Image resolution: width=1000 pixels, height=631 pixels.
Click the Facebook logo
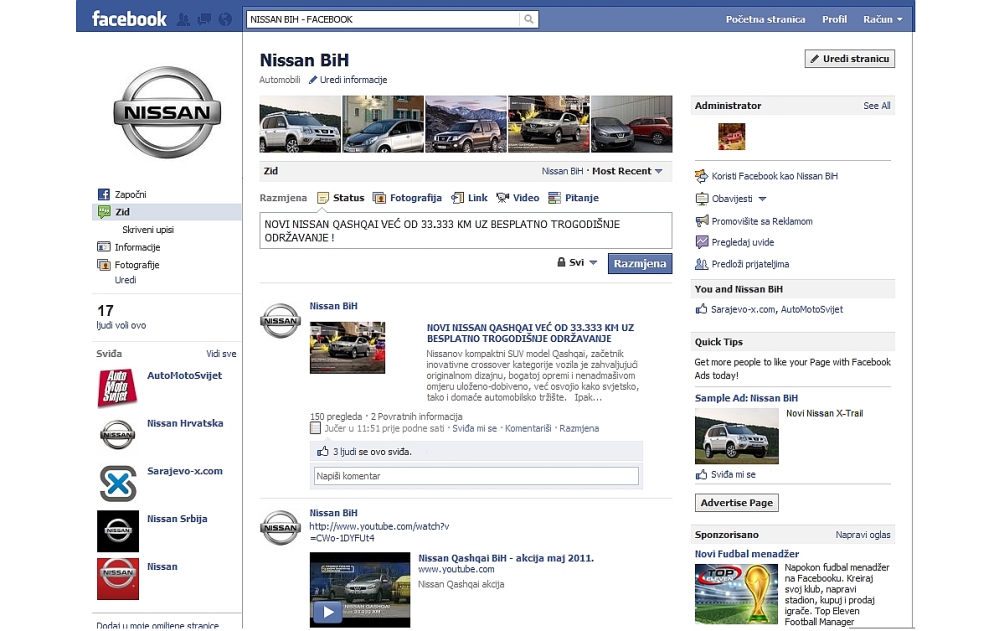point(129,19)
